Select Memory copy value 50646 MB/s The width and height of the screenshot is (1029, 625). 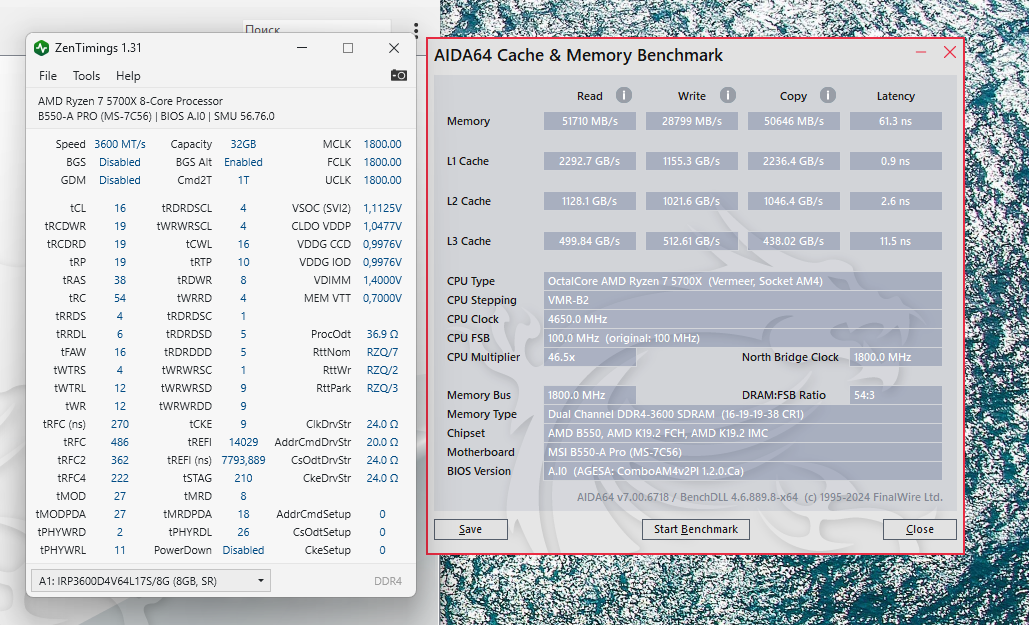[793, 121]
